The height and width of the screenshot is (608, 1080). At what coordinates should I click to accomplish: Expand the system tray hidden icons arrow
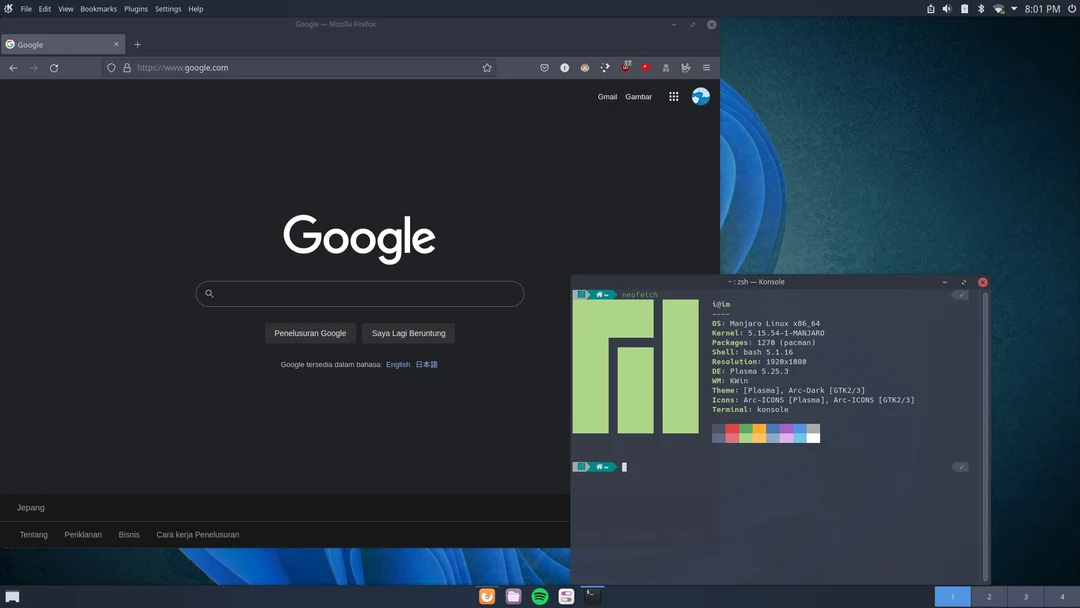1012,9
